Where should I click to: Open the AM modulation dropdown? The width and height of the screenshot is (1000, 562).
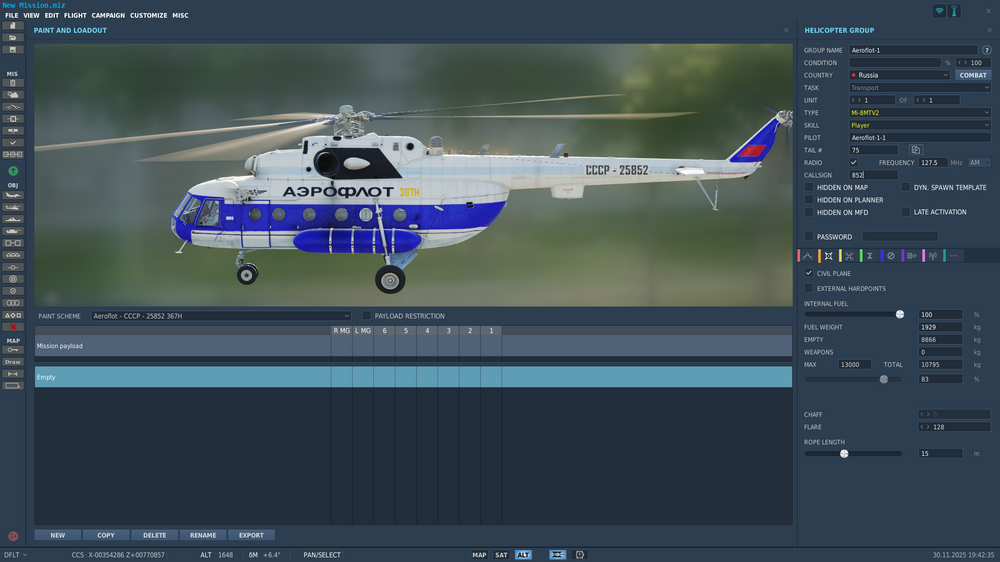(x=979, y=163)
